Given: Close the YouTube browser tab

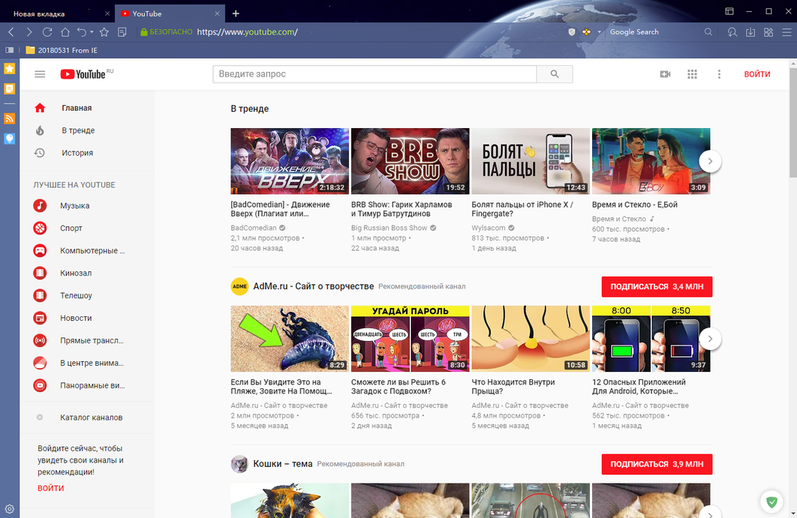Looking at the screenshot, I should pyautogui.click(x=217, y=14).
